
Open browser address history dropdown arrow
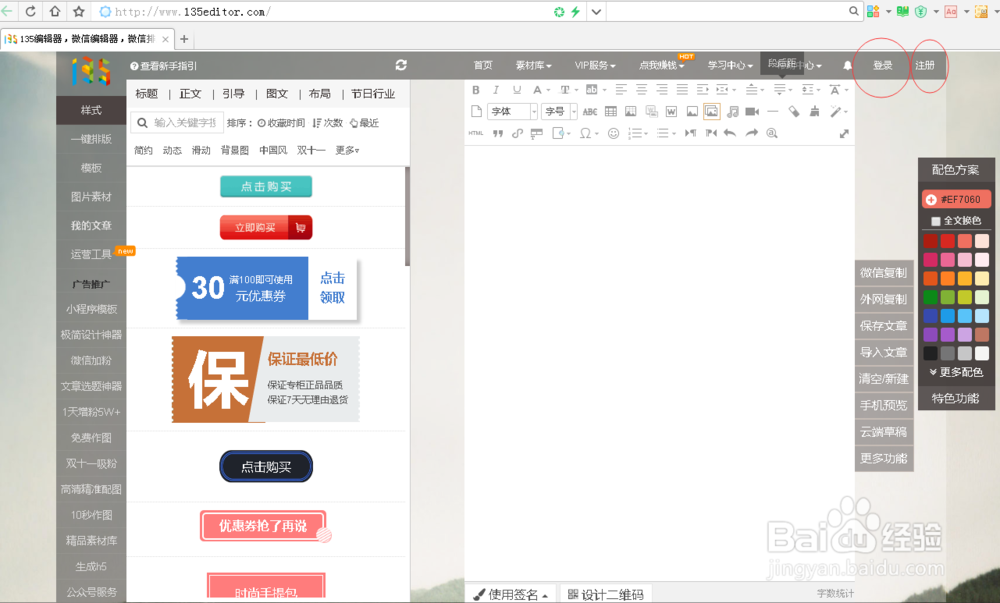(596, 11)
